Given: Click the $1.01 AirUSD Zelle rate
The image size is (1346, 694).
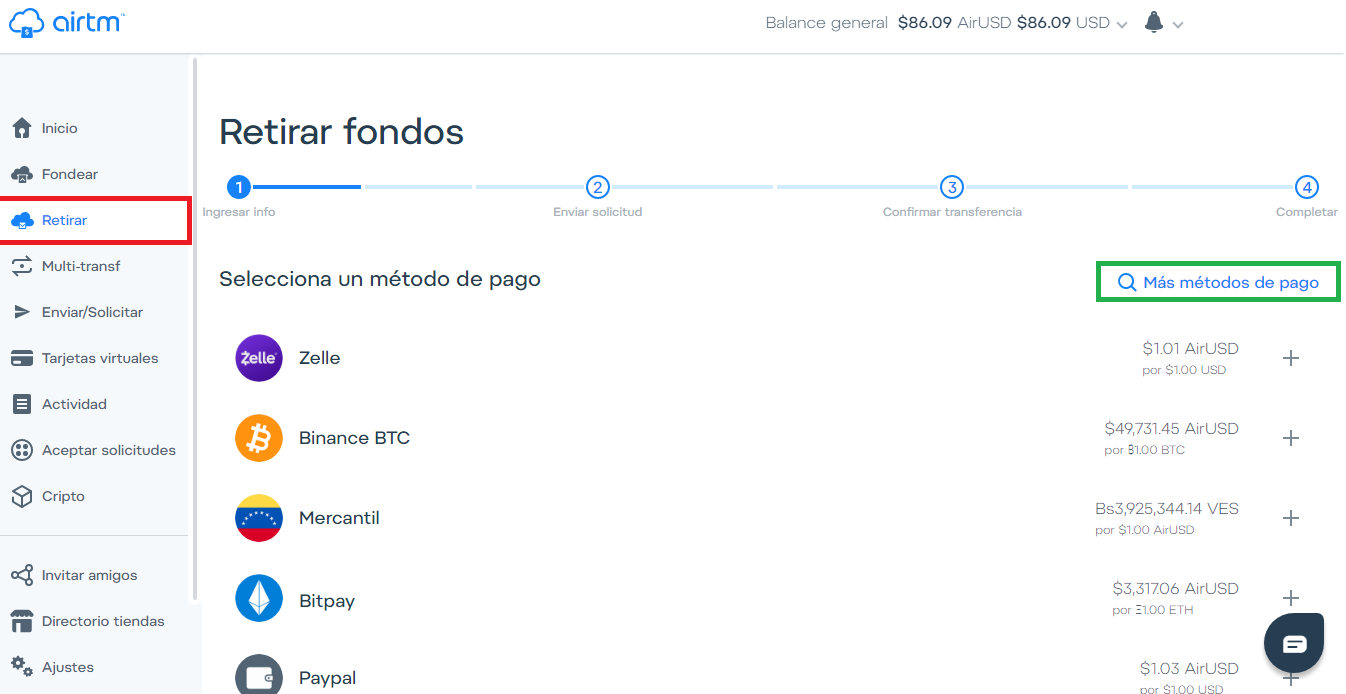Looking at the screenshot, I should coord(1190,349).
